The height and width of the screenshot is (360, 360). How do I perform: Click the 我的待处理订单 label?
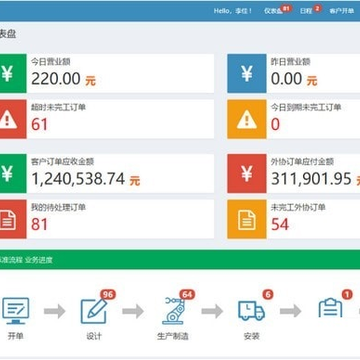[x=59, y=207]
